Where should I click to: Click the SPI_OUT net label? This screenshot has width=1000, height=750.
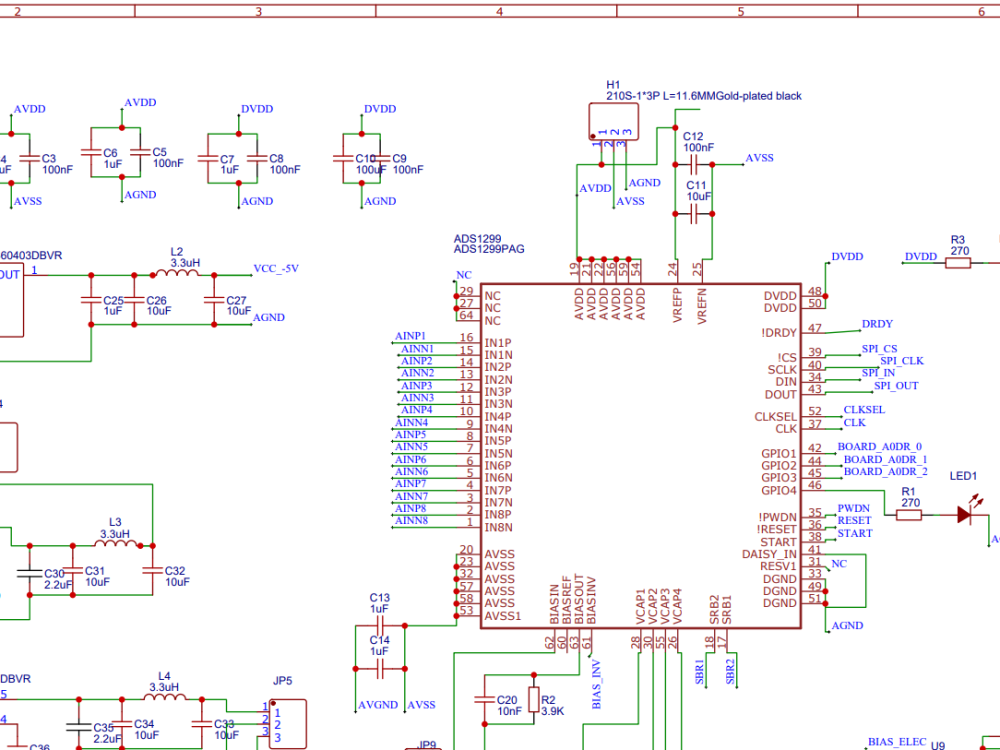click(x=896, y=386)
